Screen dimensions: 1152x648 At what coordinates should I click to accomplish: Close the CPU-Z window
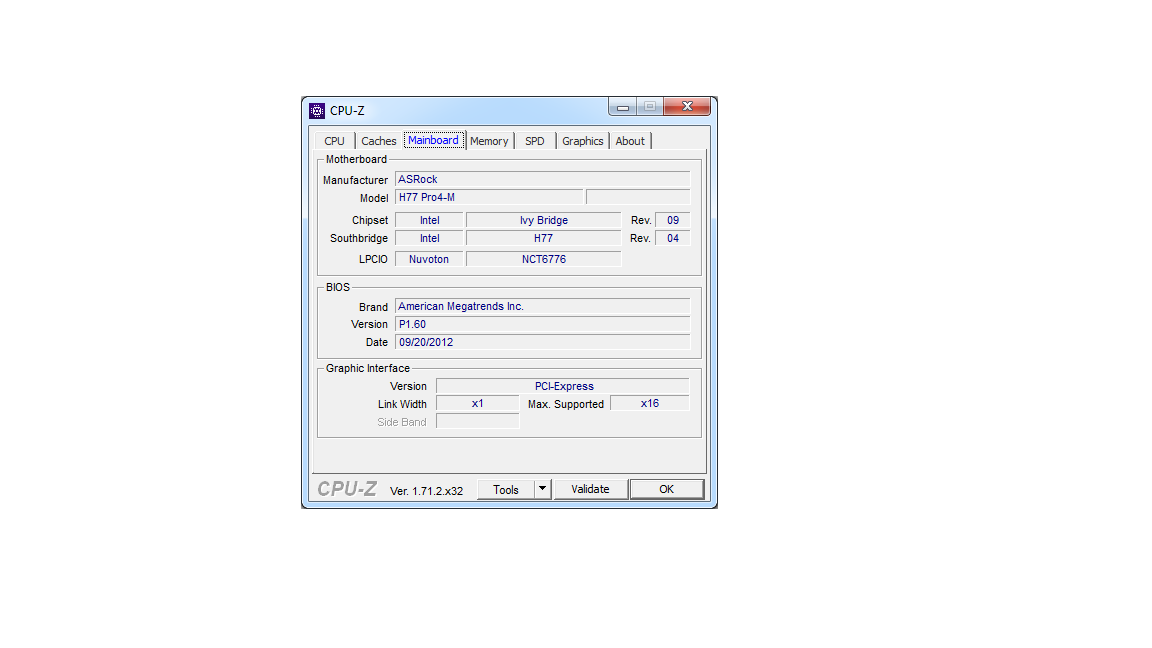[687, 107]
